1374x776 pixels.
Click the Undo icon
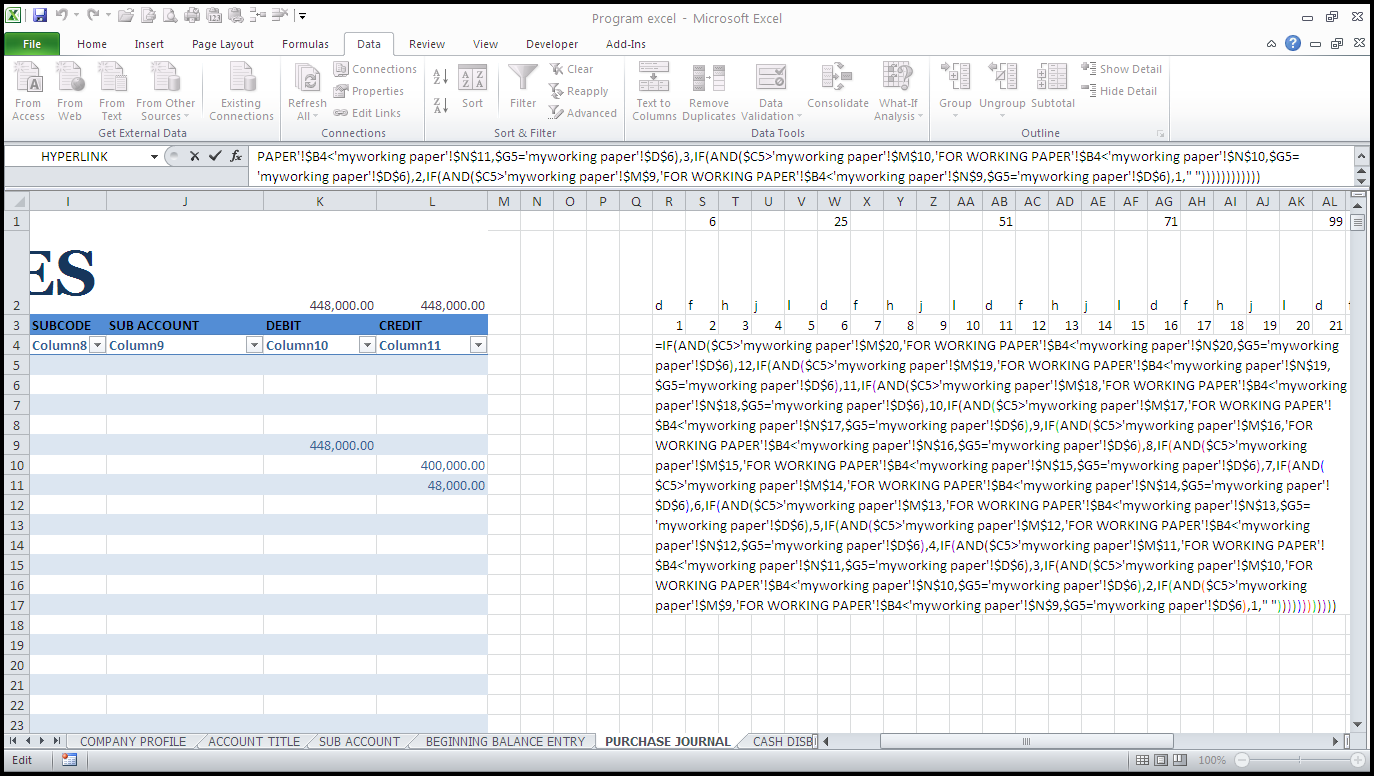[62, 15]
